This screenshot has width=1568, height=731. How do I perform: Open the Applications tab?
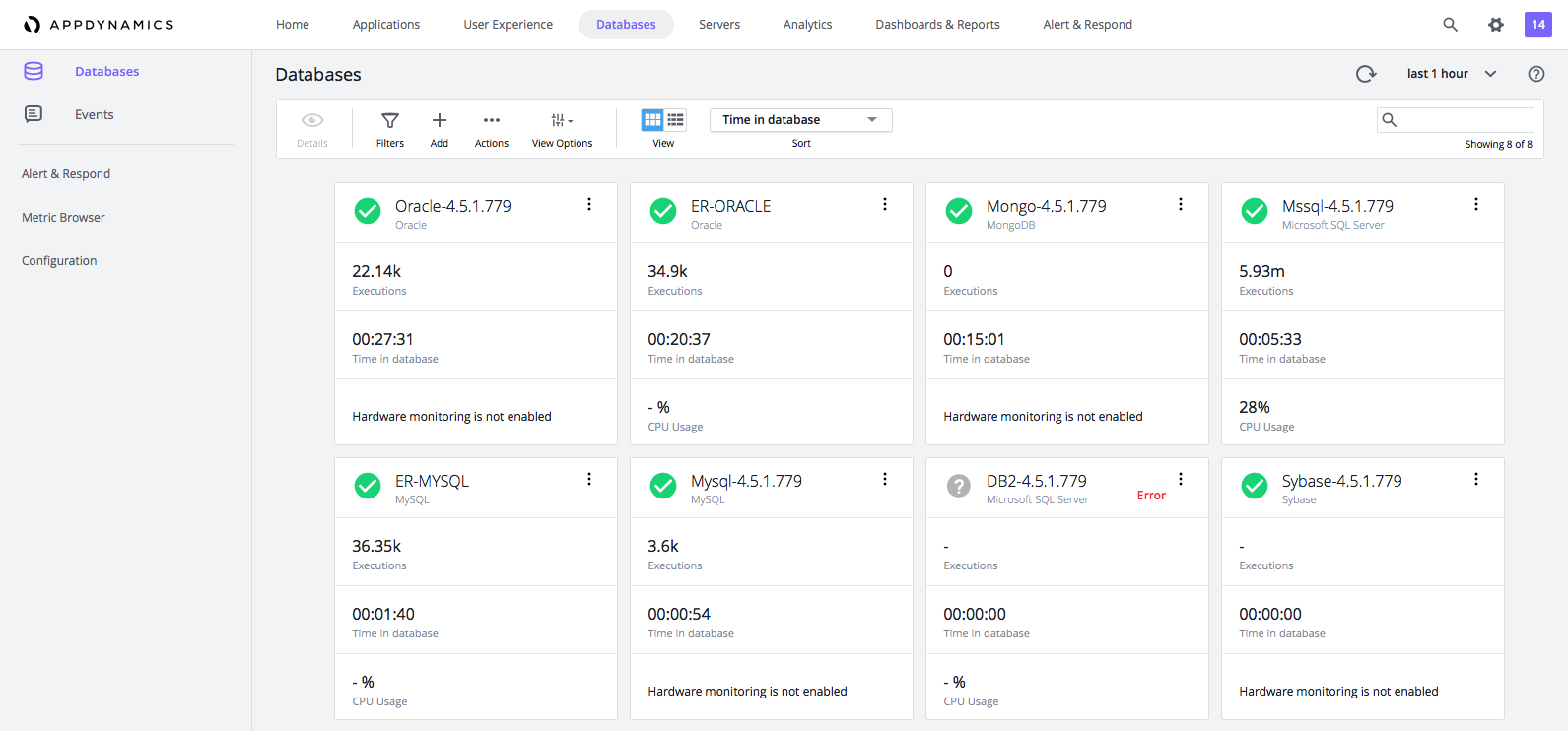click(386, 25)
